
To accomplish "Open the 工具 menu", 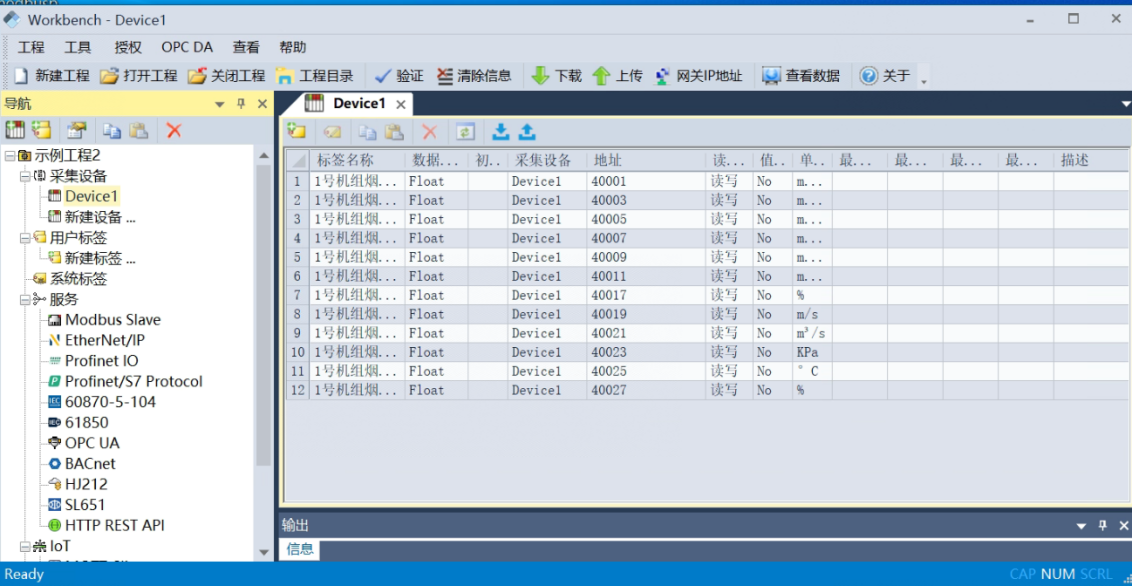I will (78, 48).
